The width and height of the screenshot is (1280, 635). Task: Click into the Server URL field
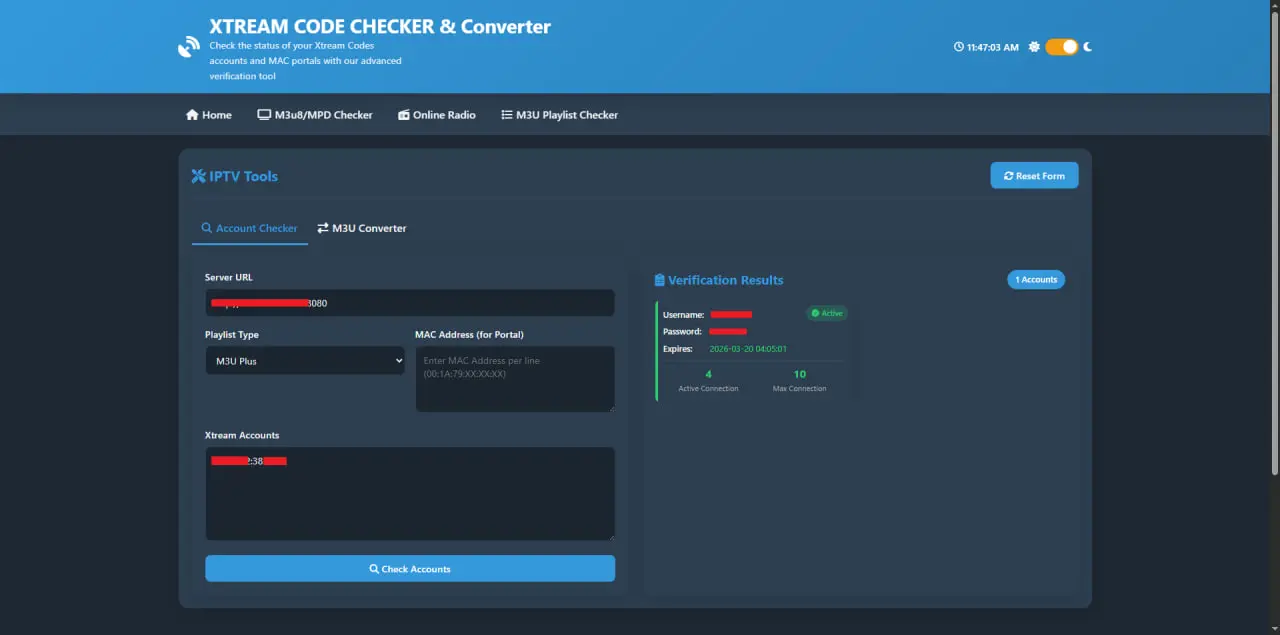[x=410, y=303]
